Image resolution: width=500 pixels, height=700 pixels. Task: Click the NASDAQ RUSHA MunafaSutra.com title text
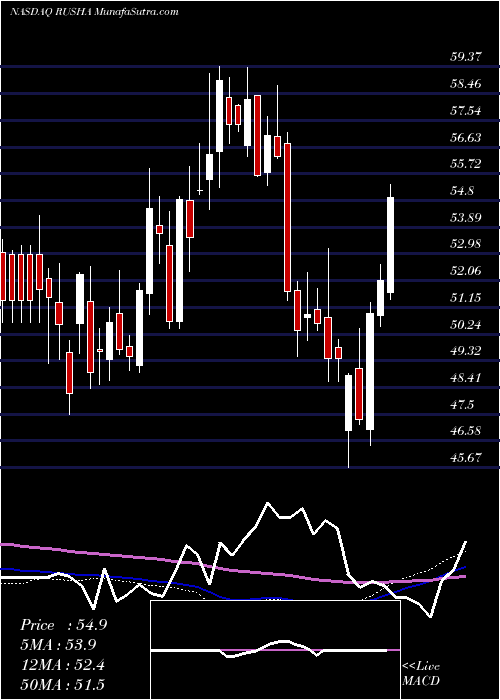coord(94,12)
